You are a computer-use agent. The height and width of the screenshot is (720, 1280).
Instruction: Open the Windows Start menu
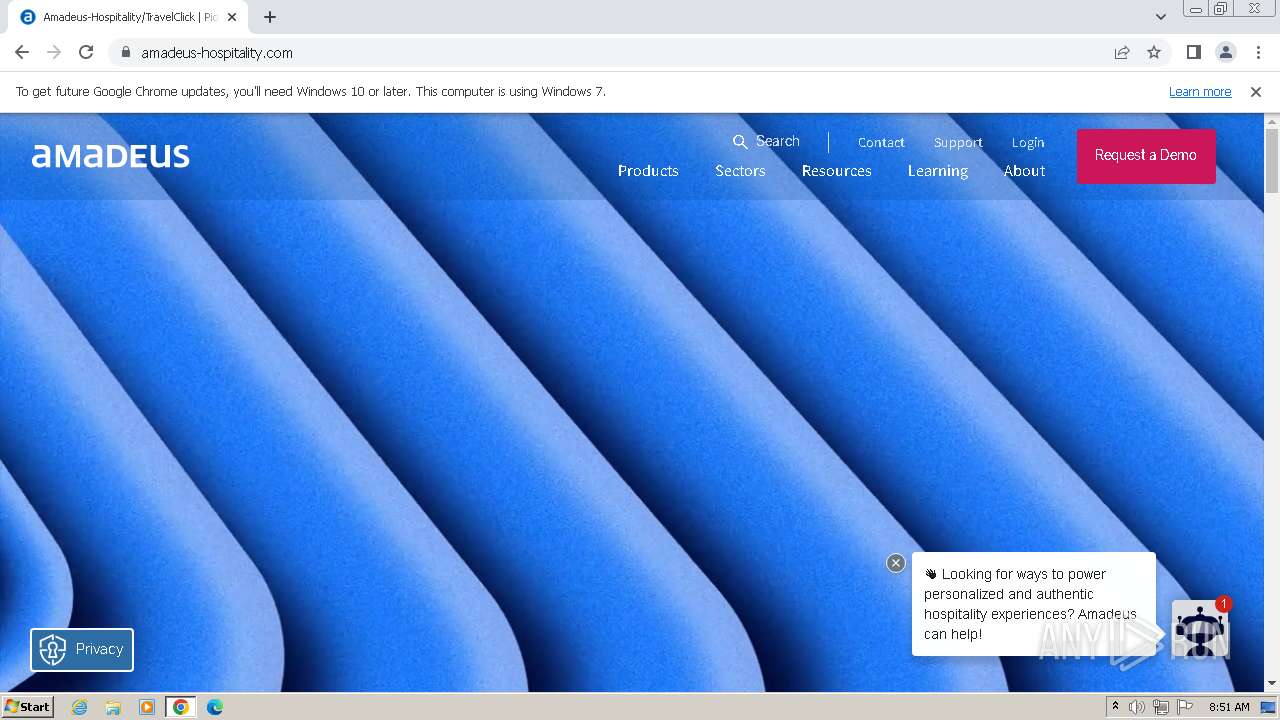click(x=27, y=707)
